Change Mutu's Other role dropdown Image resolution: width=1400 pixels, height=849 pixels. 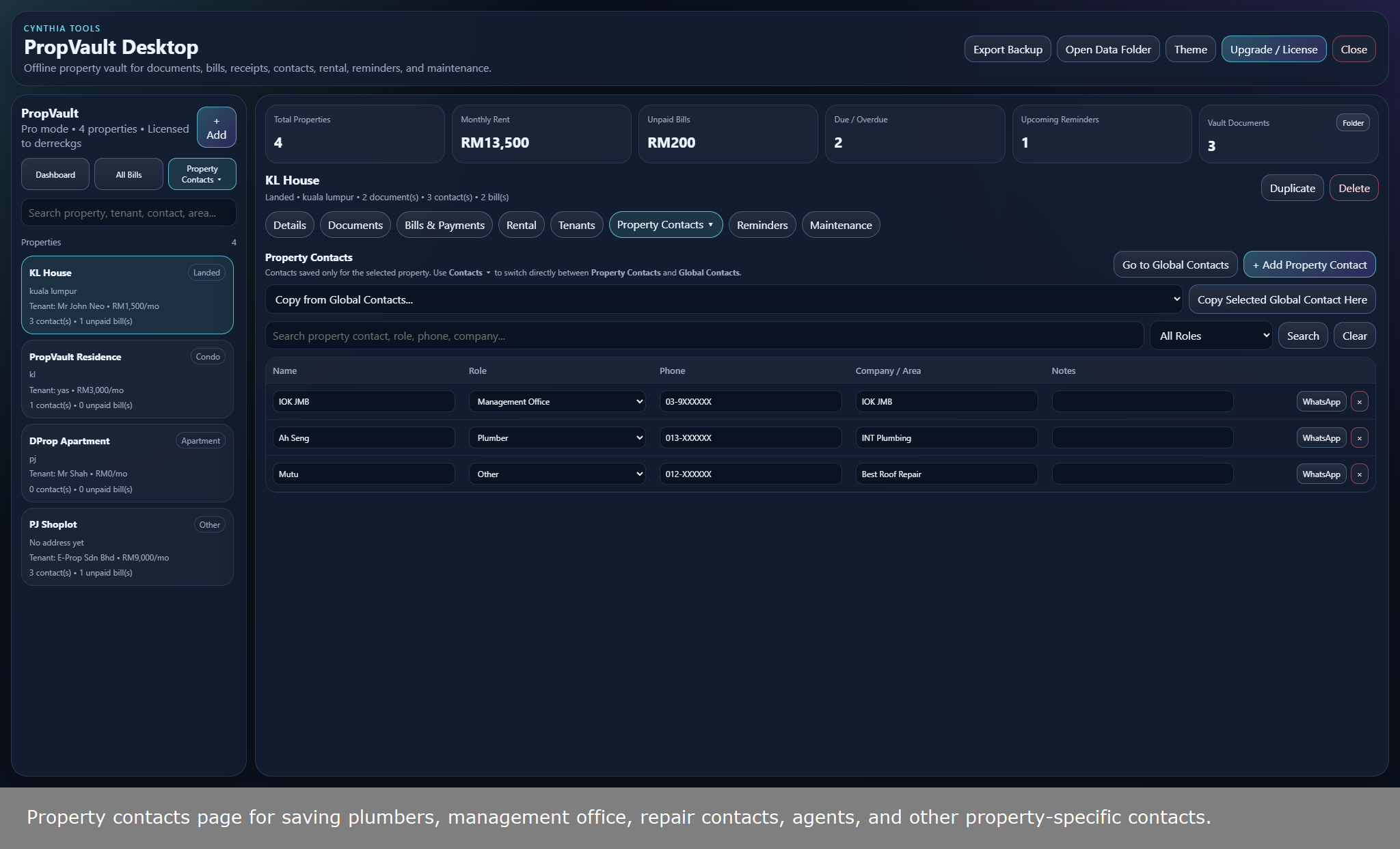click(x=557, y=474)
